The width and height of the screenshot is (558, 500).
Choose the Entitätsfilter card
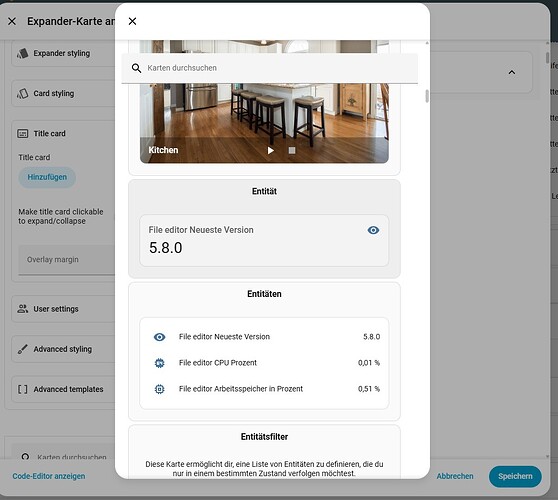tap(264, 451)
